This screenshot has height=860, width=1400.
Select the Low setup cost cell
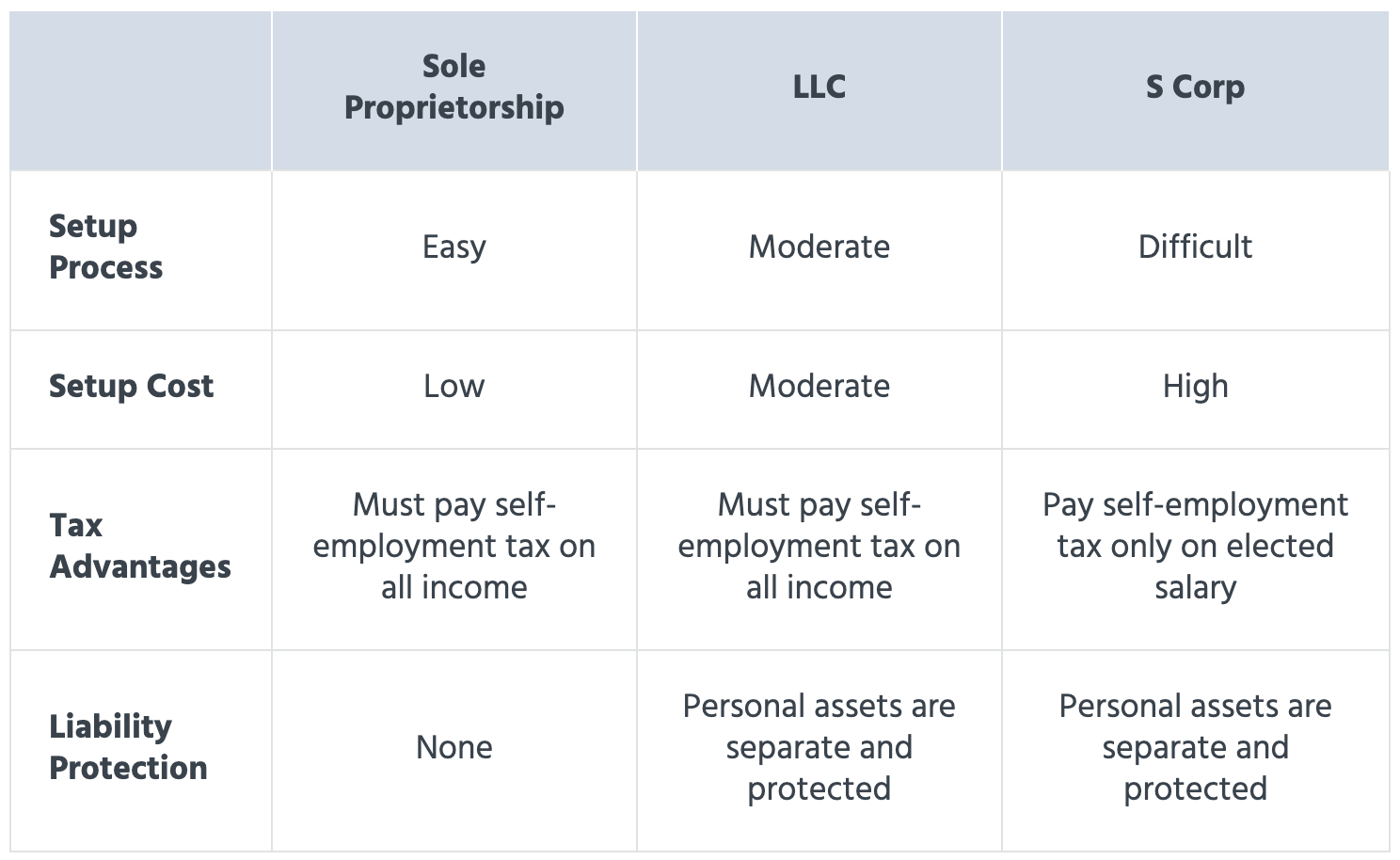tap(454, 387)
